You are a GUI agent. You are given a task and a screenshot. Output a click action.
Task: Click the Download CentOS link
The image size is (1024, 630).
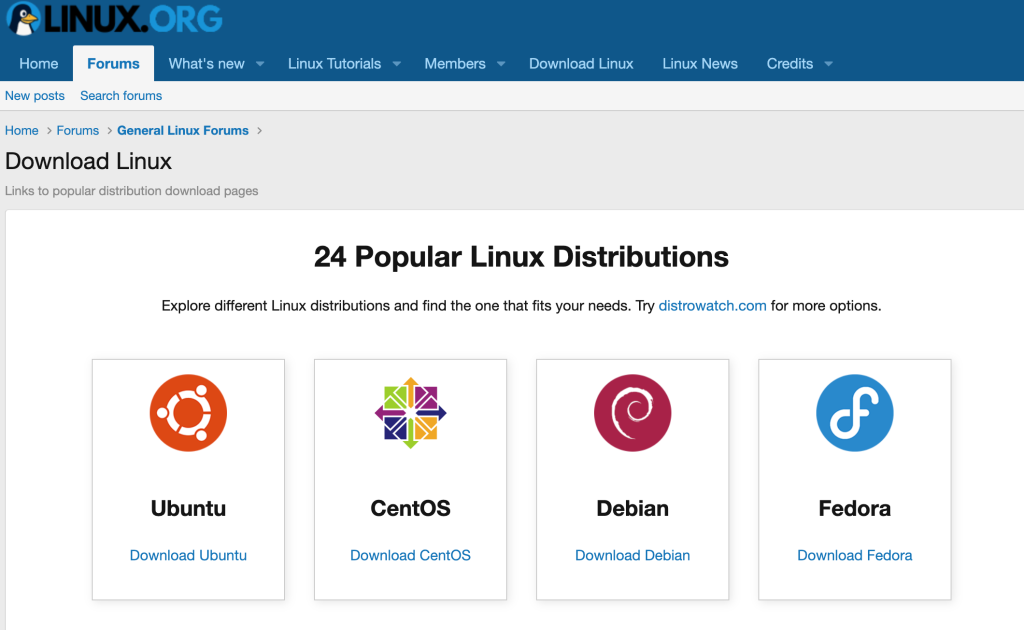[410, 555]
